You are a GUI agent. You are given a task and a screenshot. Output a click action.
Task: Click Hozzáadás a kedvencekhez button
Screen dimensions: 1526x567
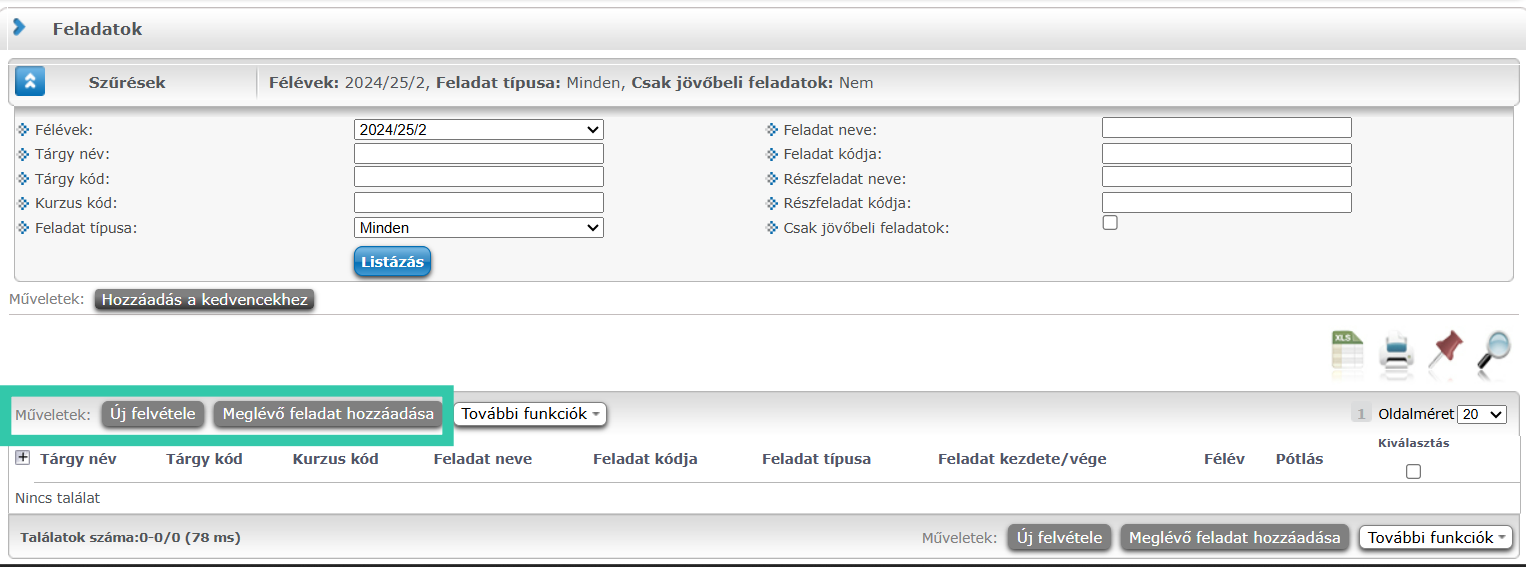coord(204,299)
